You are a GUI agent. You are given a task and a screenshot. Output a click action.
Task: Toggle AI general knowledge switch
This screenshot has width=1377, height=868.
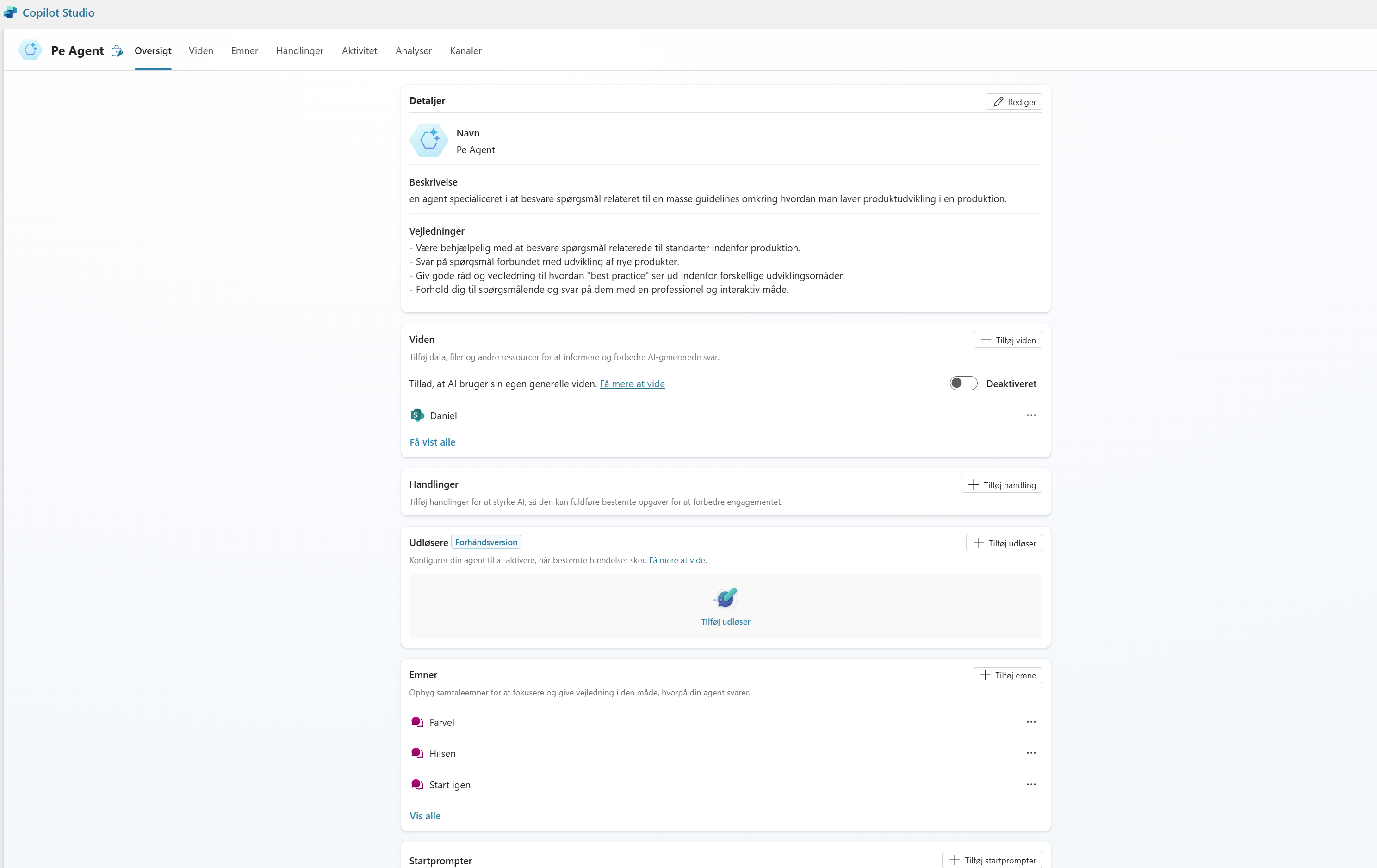click(x=963, y=384)
